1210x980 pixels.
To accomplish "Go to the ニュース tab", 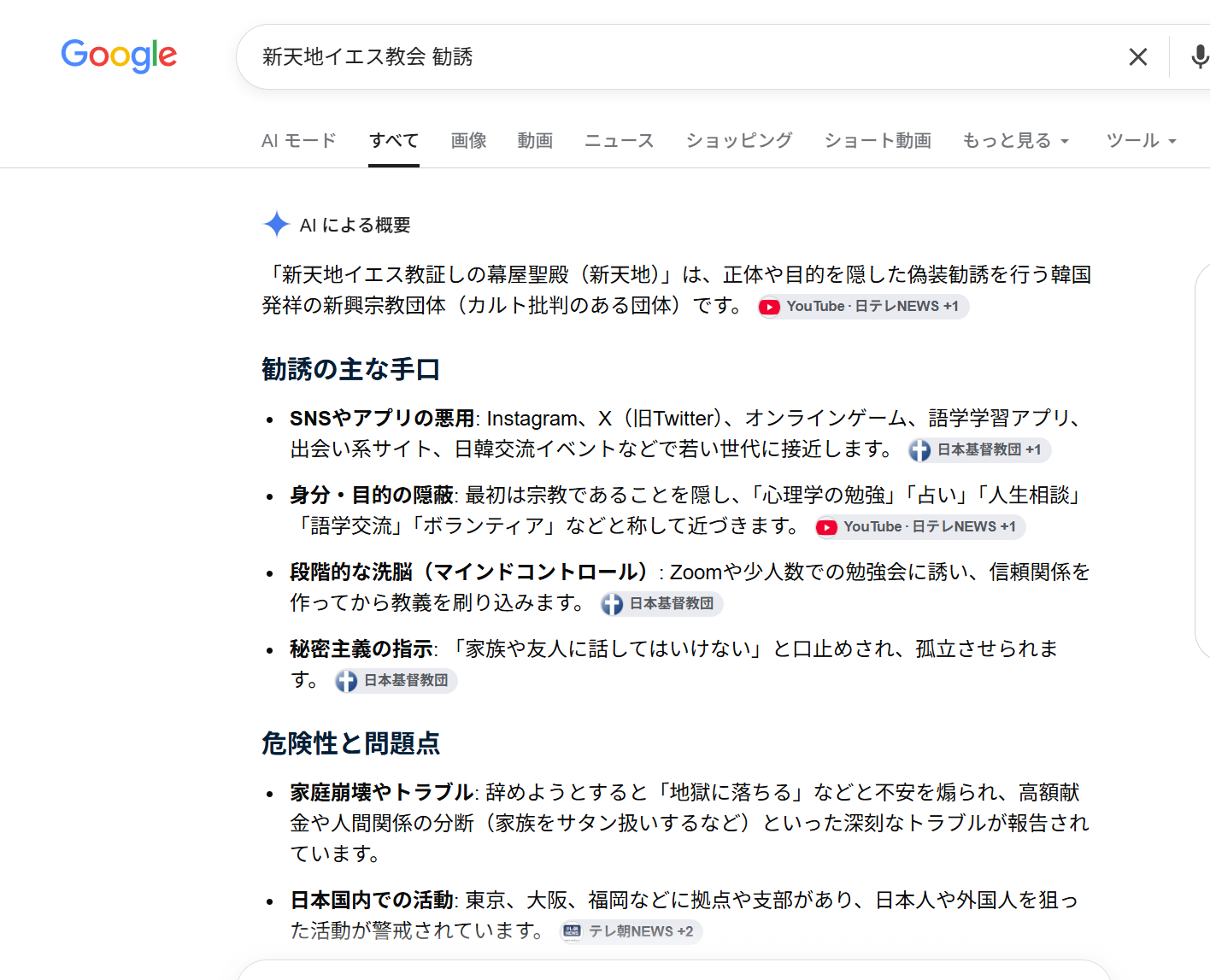I will 619,140.
